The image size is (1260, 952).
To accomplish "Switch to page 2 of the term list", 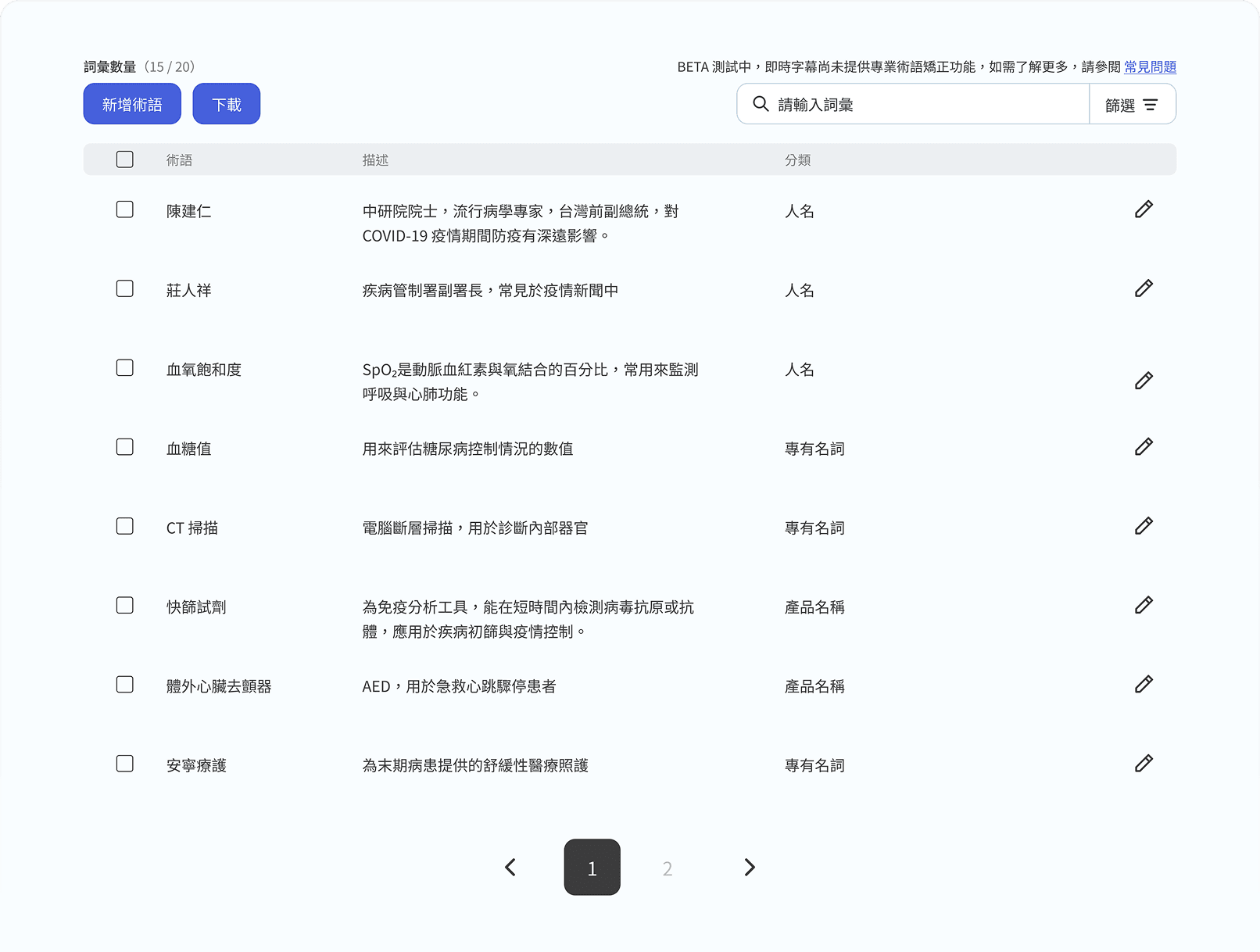I will coord(667,868).
